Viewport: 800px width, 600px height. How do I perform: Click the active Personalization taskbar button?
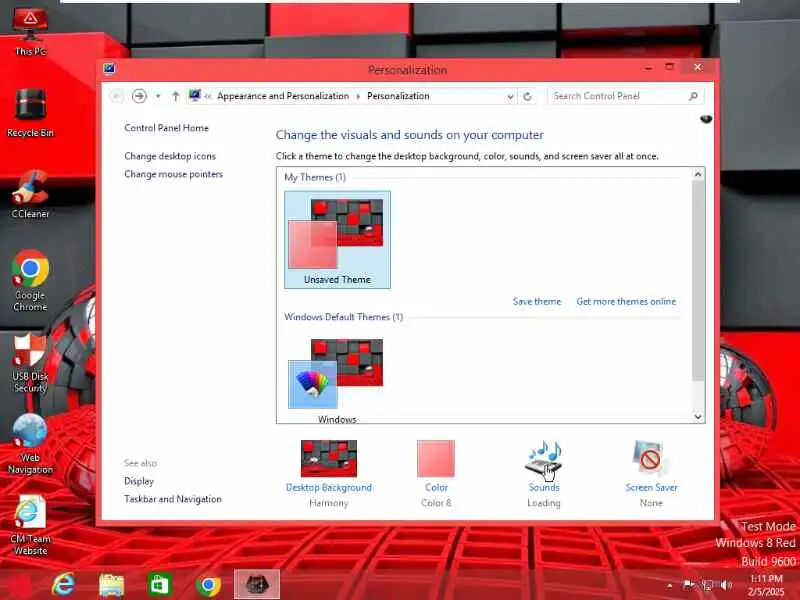(x=257, y=584)
